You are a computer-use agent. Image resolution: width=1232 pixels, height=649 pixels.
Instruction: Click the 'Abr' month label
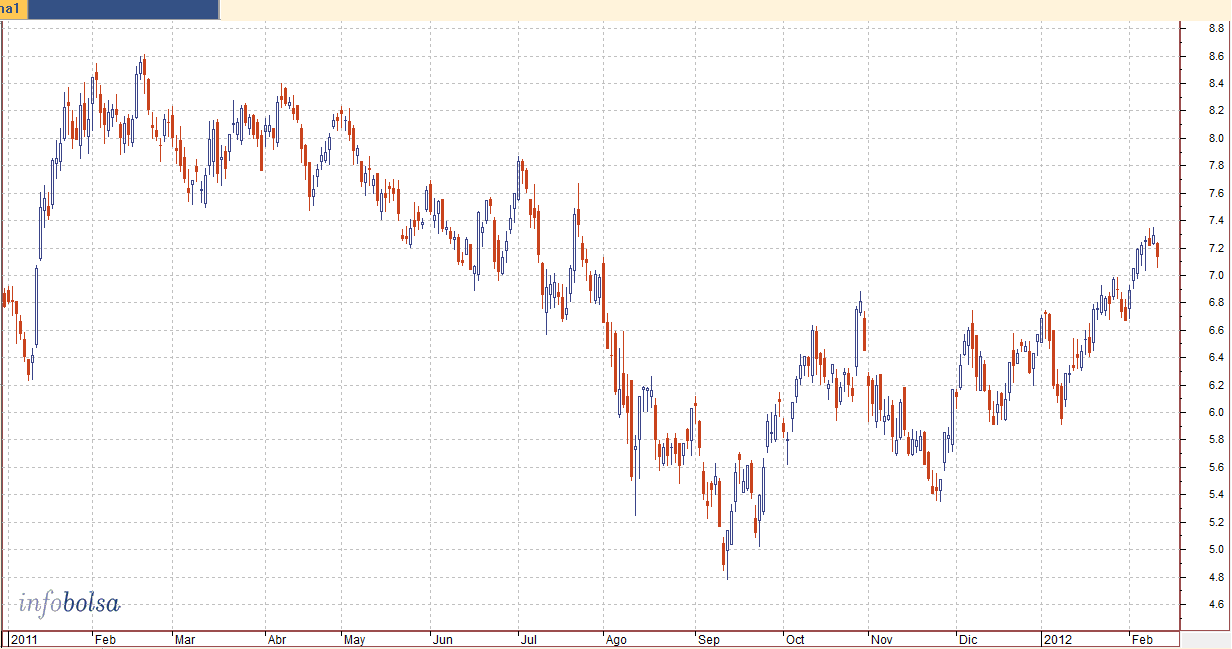point(277,638)
